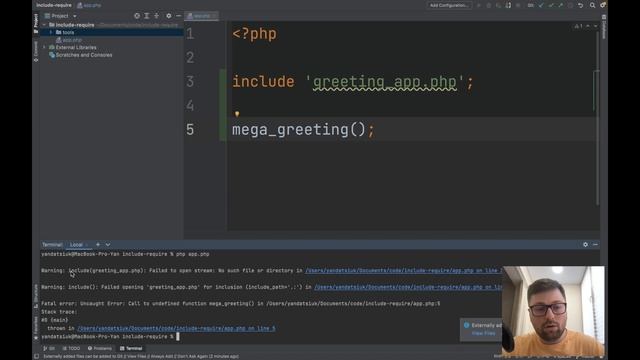Go to previous highlighted error arrow
The image size is (640, 360).
(x=588, y=26)
